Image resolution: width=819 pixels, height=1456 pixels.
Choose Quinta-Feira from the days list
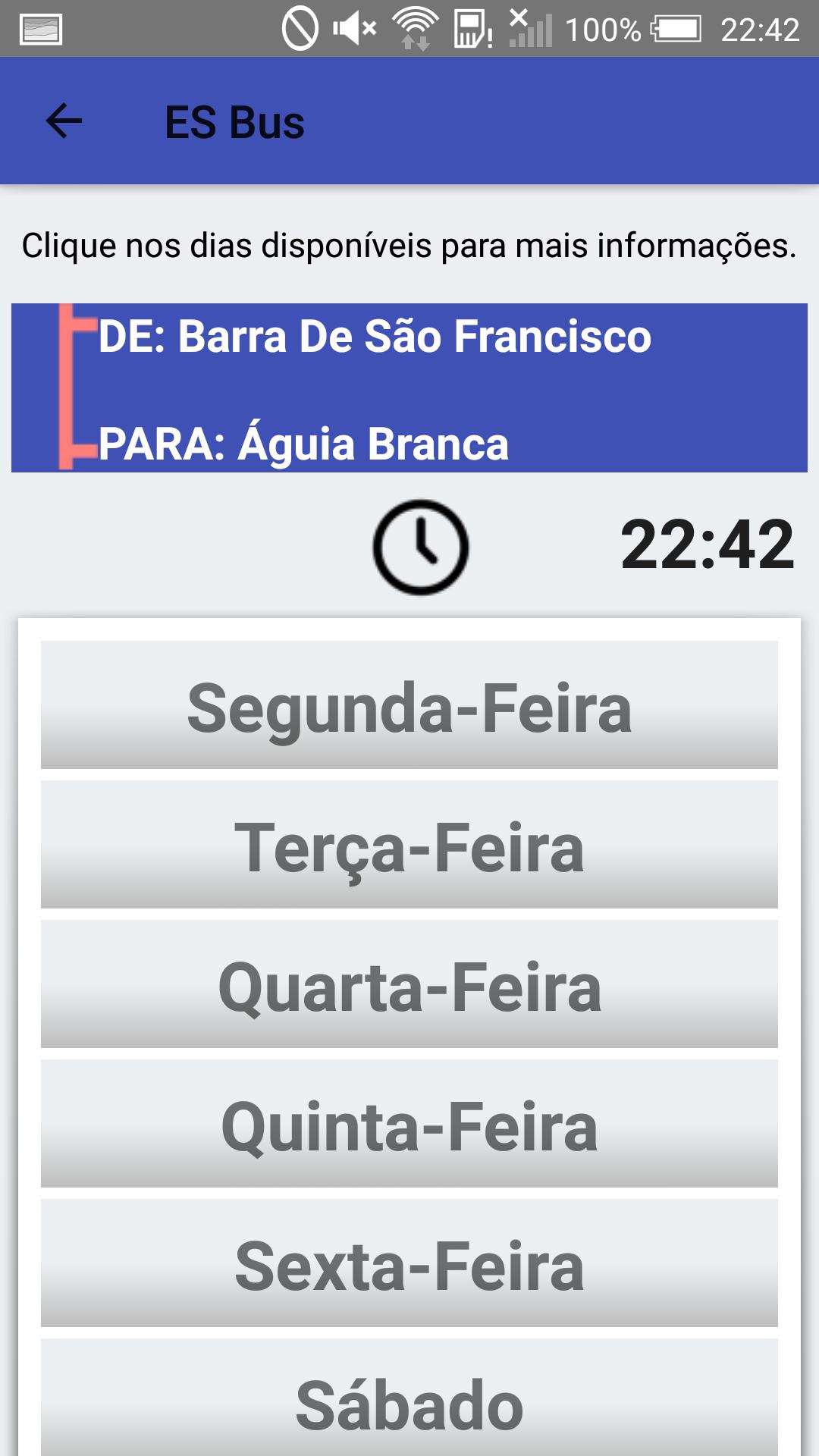pos(409,1124)
